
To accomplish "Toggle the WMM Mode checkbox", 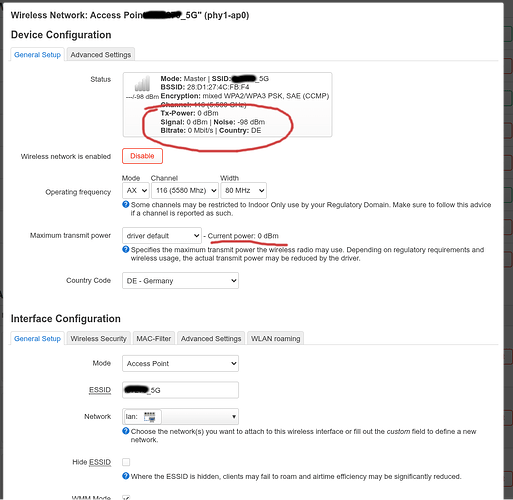I will (x=126, y=498).
